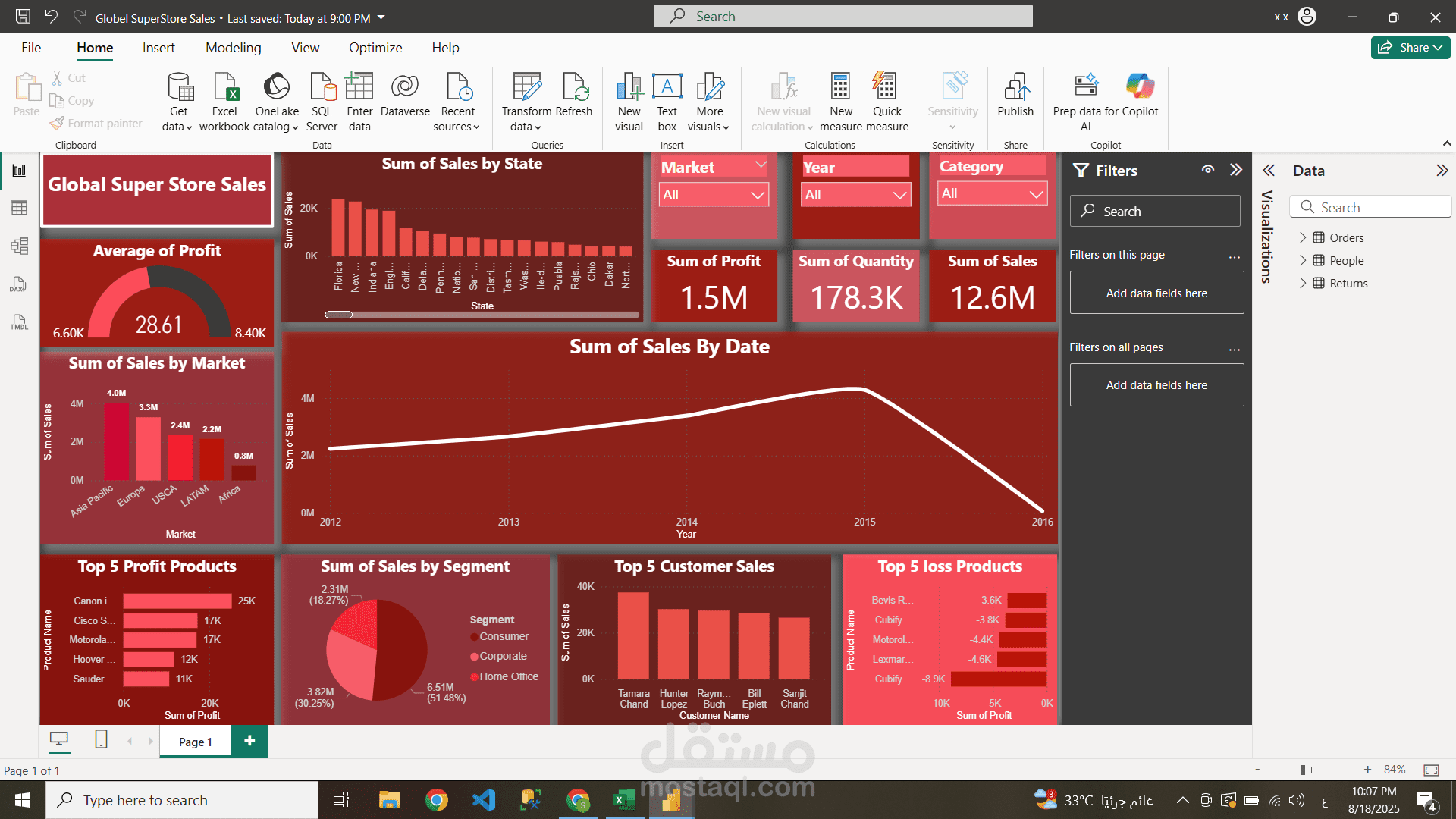Add data fields to all-pages filters

tap(1156, 384)
